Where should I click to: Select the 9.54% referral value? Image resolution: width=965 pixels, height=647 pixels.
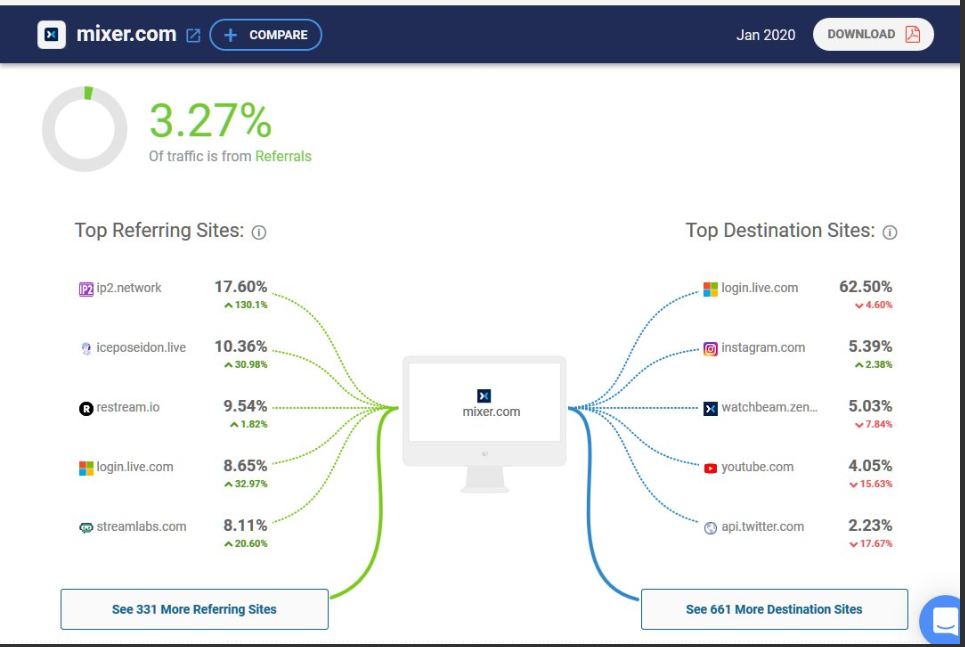(245, 406)
